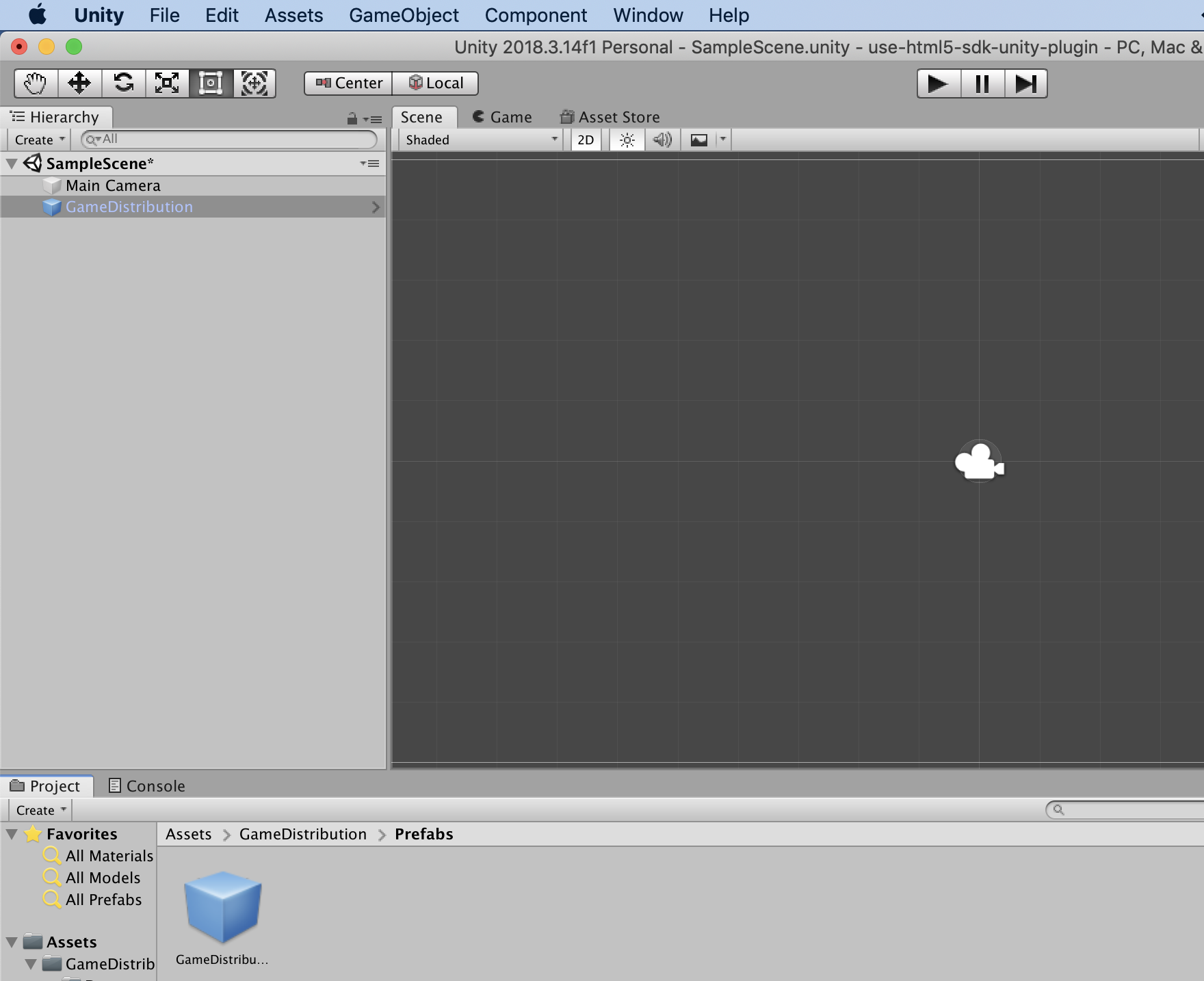Switch to Hierarchy tab
This screenshot has height=981, width=1204.
click(55, 117)
